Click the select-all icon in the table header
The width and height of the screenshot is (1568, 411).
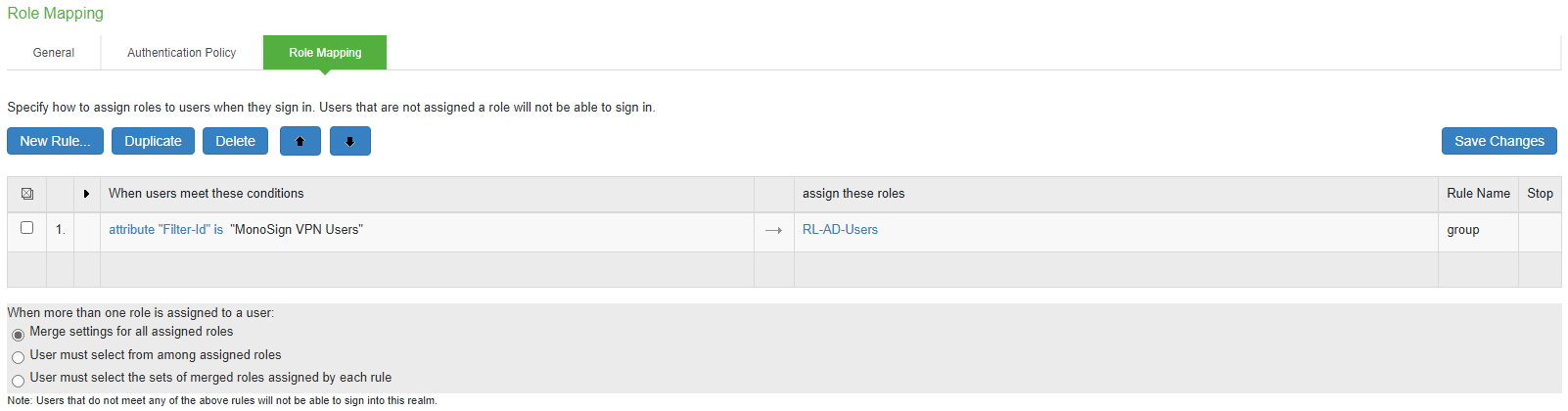point(27,194)
